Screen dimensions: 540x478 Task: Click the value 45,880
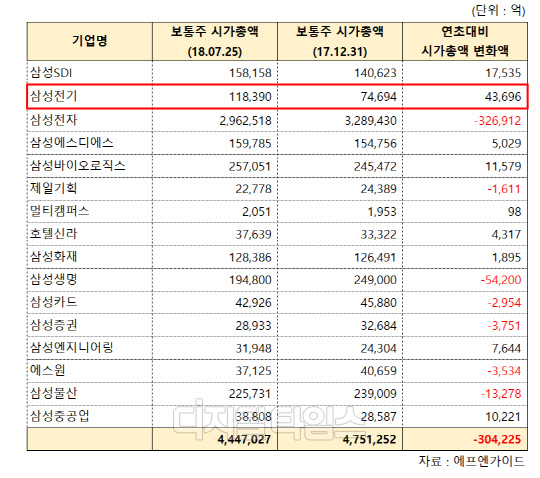coord(378,303)
